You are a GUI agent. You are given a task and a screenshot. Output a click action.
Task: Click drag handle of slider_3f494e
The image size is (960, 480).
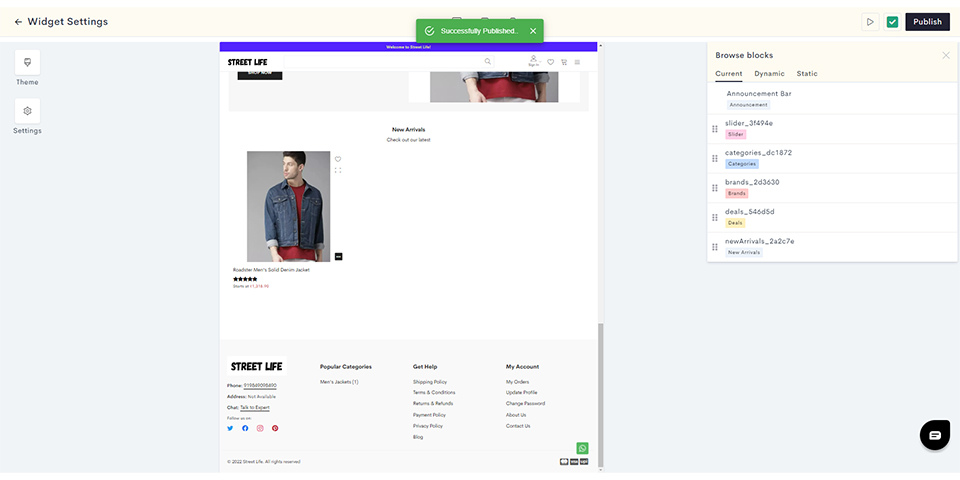pyautogui.click(x=714, y=129)
